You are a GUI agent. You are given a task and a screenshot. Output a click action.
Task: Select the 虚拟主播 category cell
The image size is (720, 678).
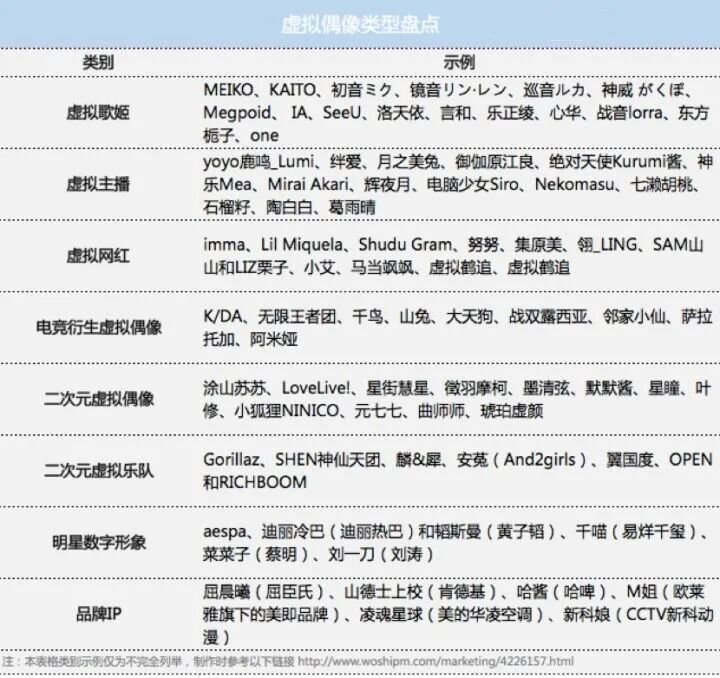point(98,184)
